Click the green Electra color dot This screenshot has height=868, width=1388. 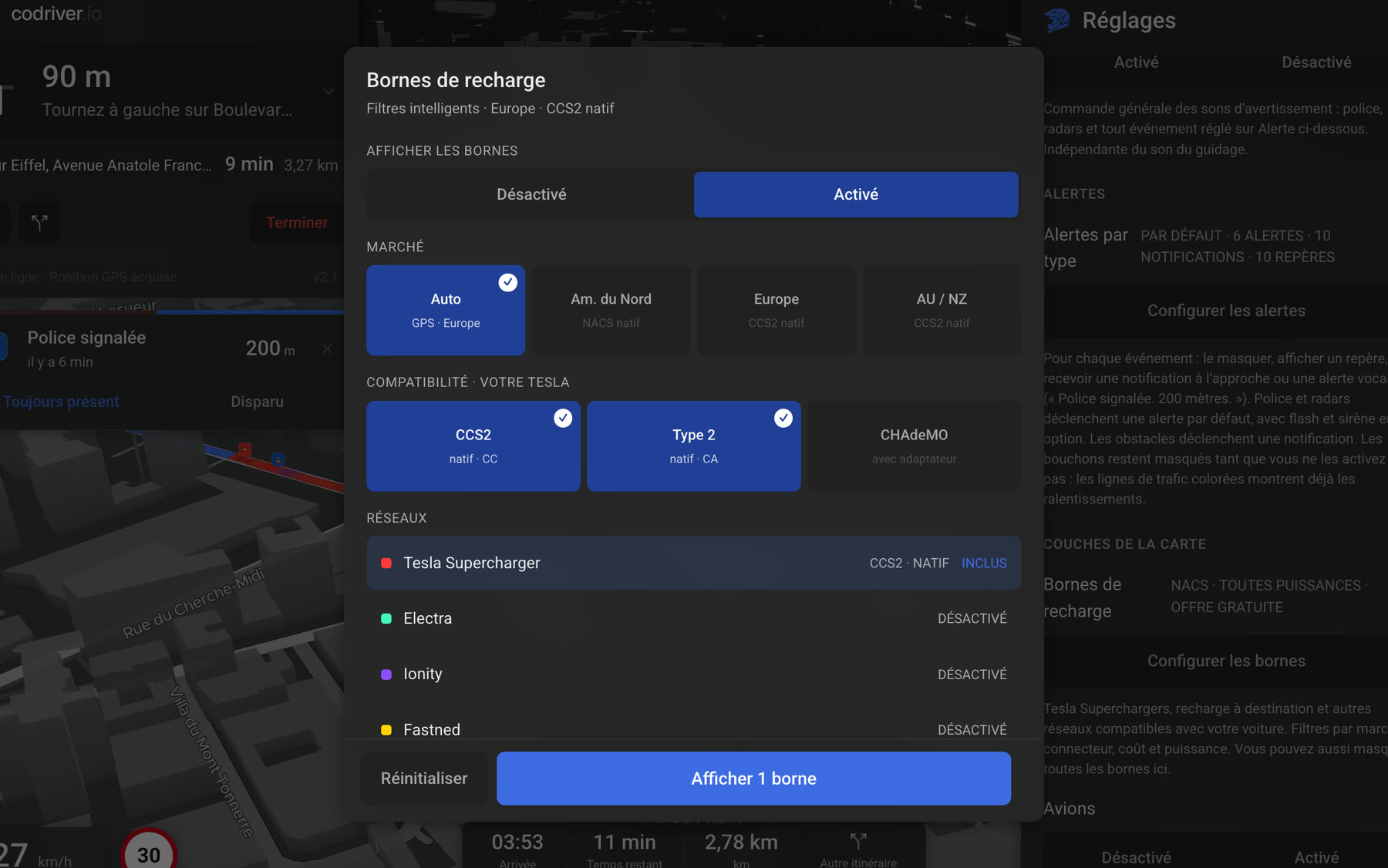(386, 619)
